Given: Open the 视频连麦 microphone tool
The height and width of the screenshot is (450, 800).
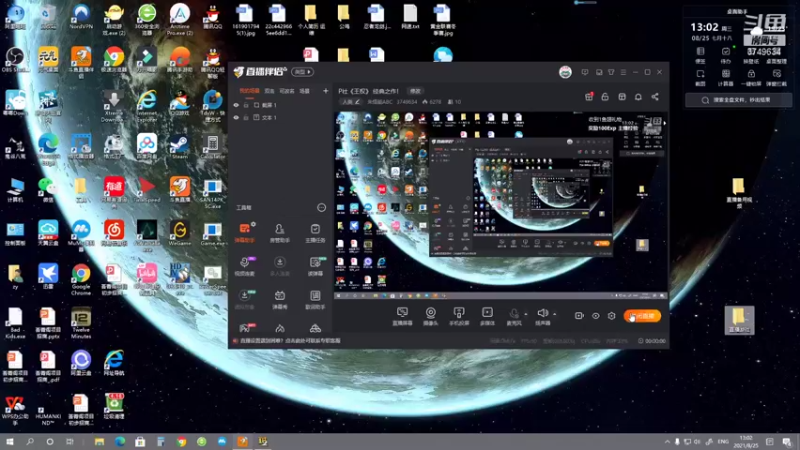Looking at the screenshot, I should [x=244, y=266].
